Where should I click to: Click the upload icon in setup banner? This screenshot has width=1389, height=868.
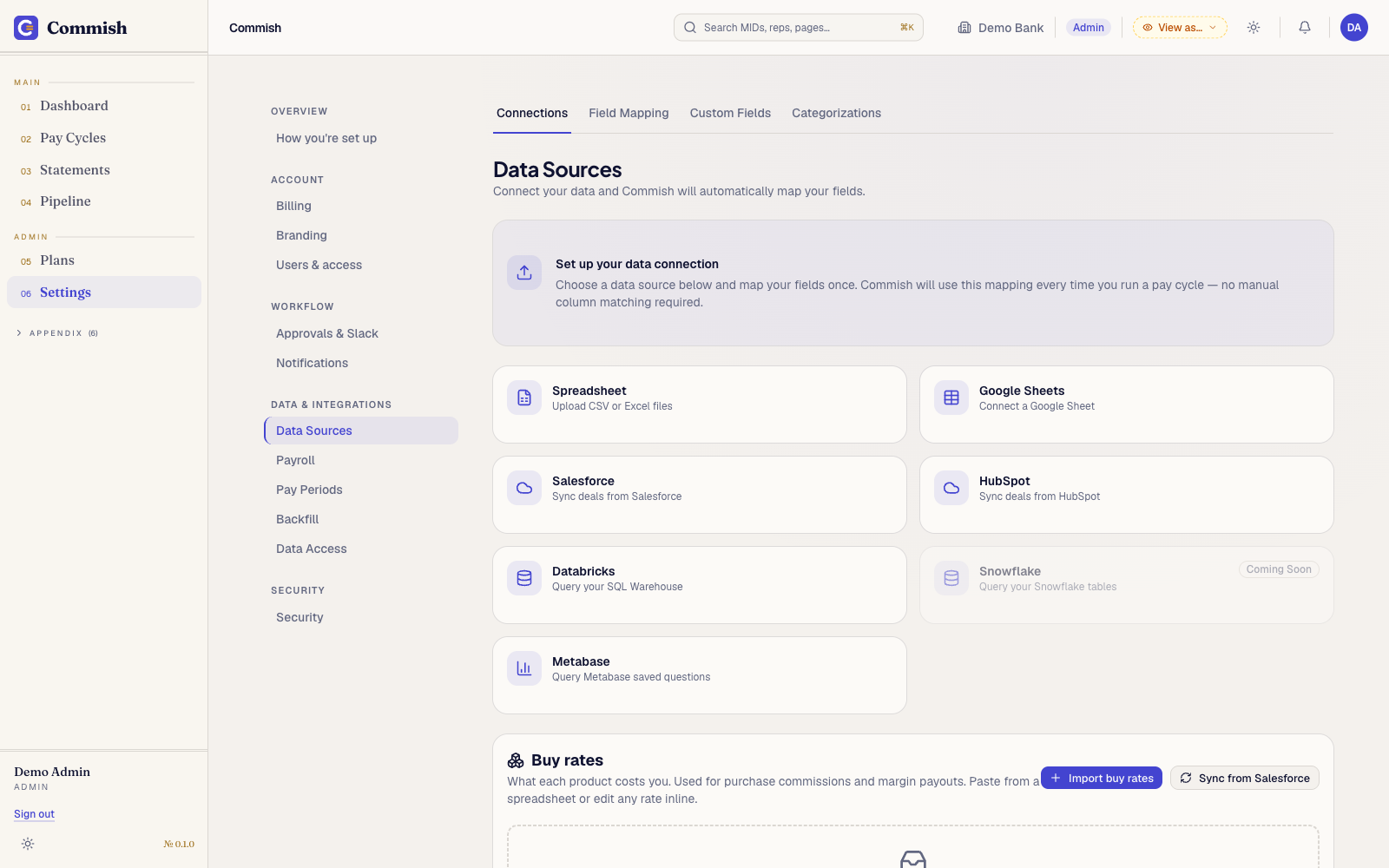[524, 273]
